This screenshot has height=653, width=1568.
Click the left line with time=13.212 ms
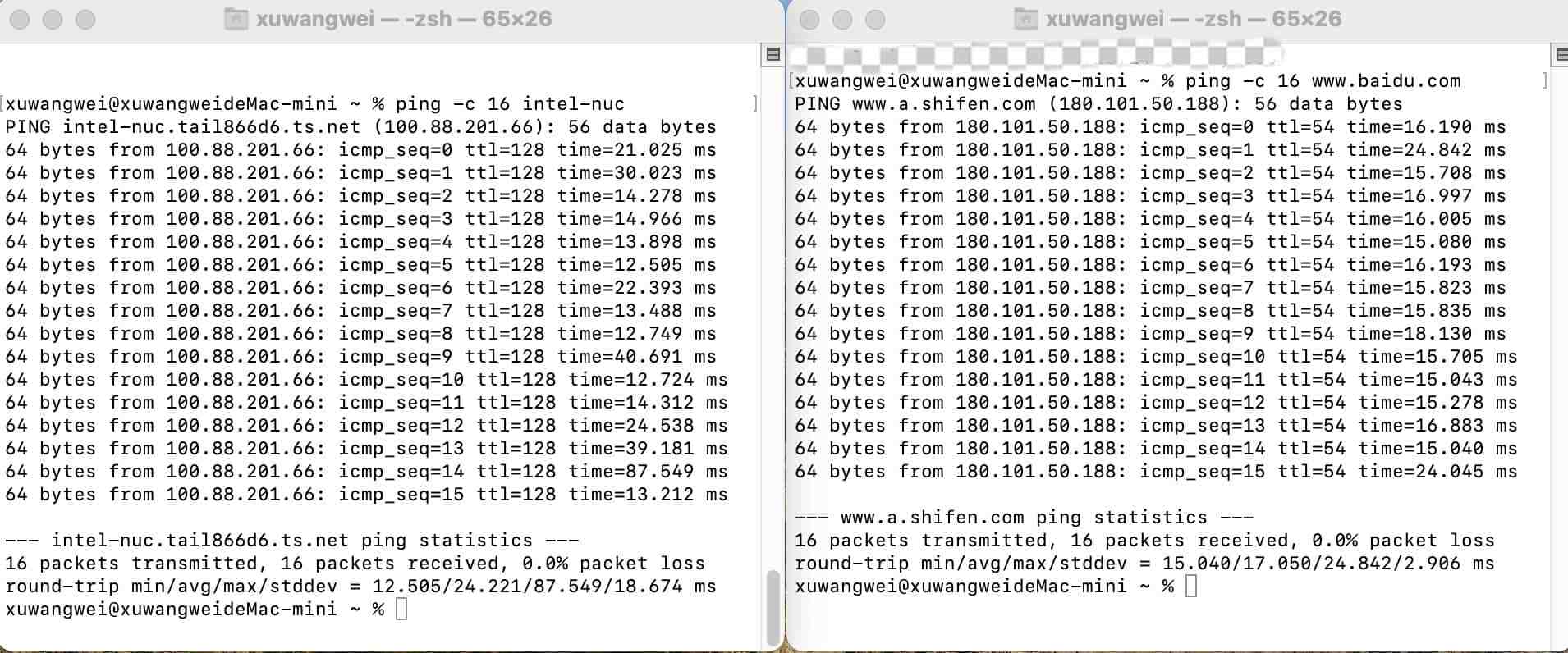[367, 495]
